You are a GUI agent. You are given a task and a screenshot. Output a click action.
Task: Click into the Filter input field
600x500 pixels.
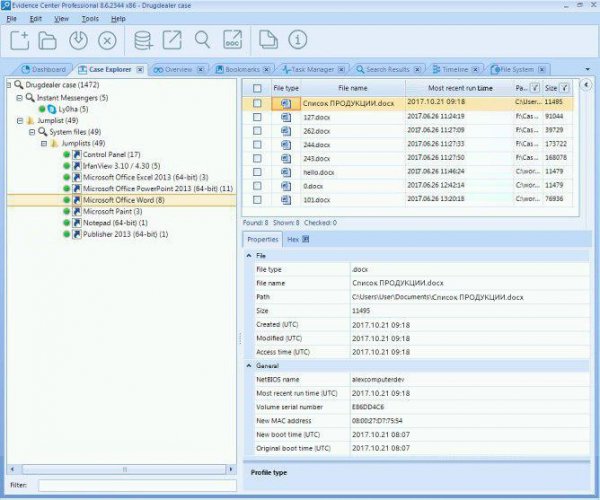135,485
